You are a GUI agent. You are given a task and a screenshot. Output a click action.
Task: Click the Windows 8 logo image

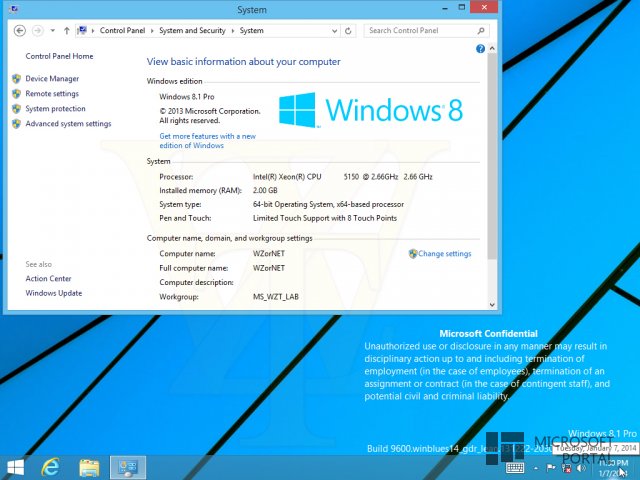pos(371,110)
